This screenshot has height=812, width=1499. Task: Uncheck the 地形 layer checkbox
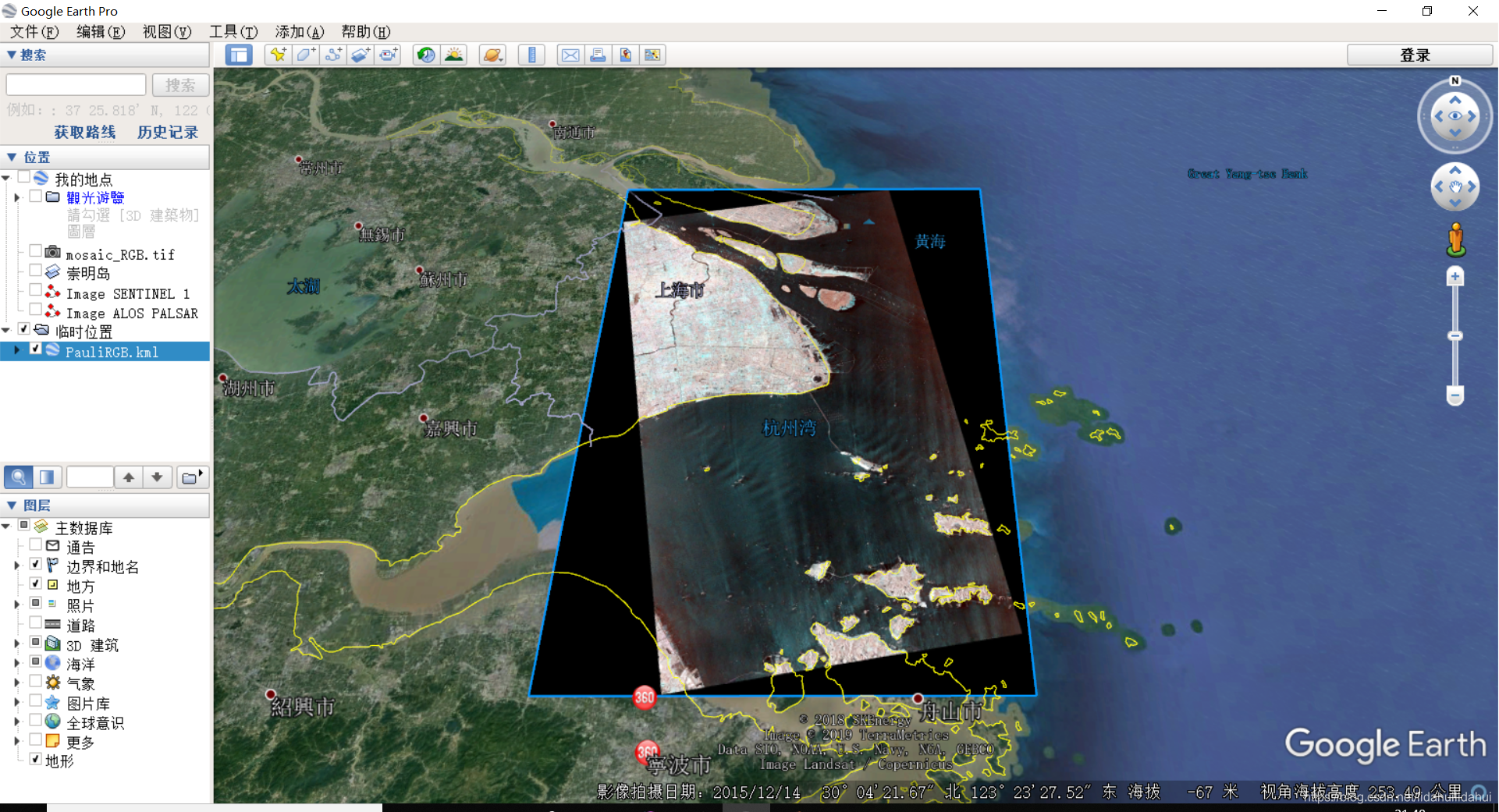click(x=35, y=758)
